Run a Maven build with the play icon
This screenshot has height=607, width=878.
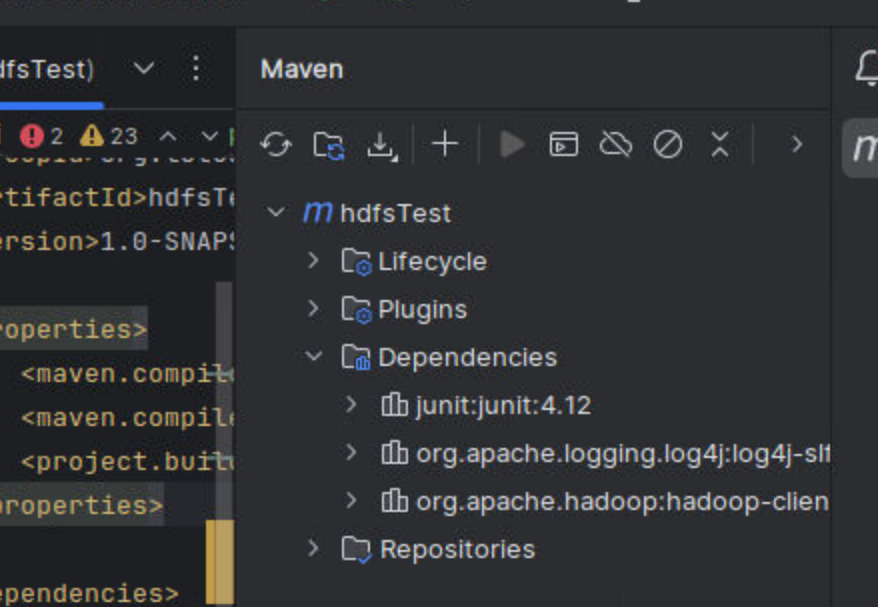[x=511, y=143]
